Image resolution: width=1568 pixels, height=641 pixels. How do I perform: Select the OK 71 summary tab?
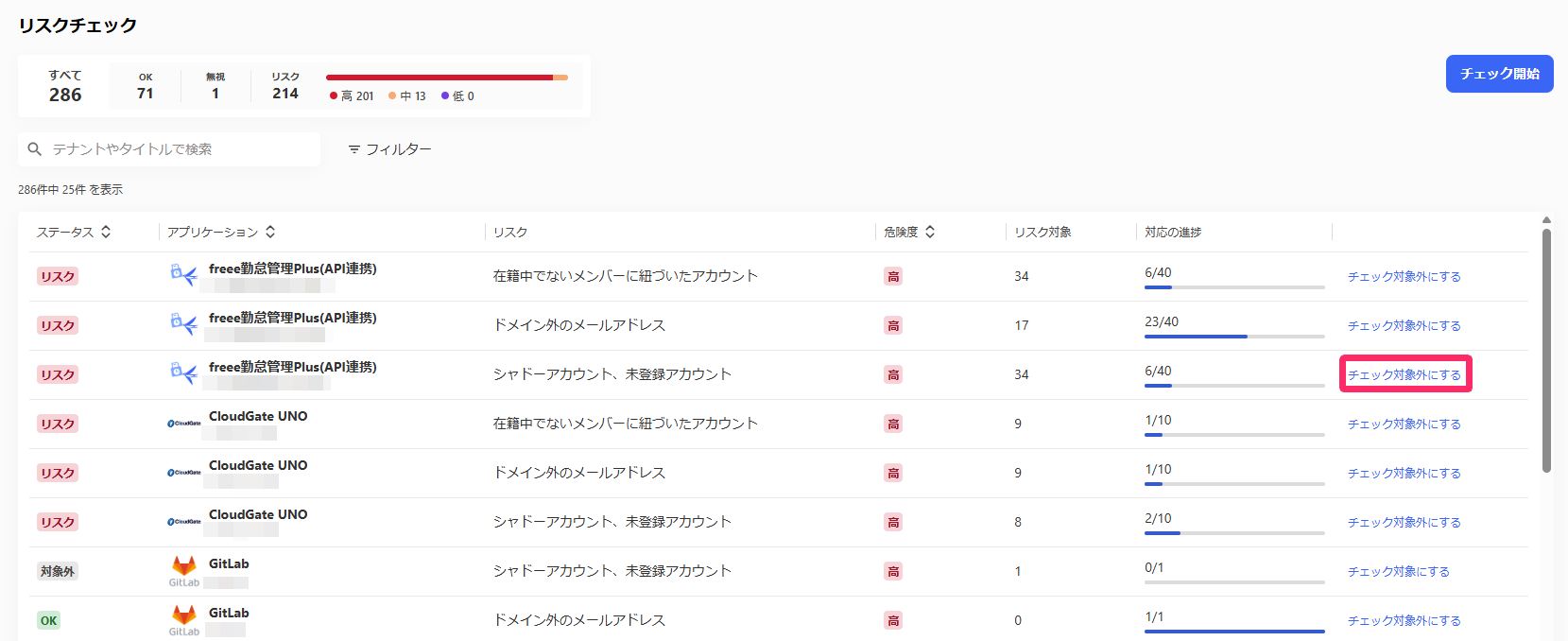click(146, 86)
